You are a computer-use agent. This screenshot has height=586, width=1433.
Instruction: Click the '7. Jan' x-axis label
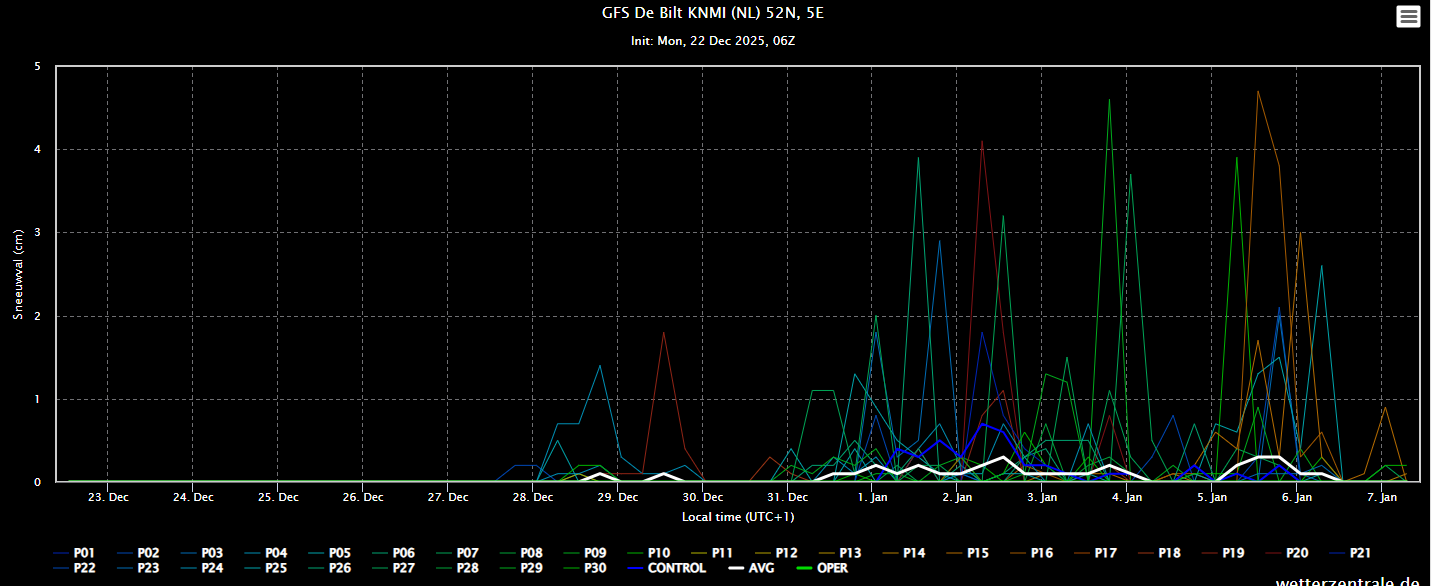point(1383,497)
